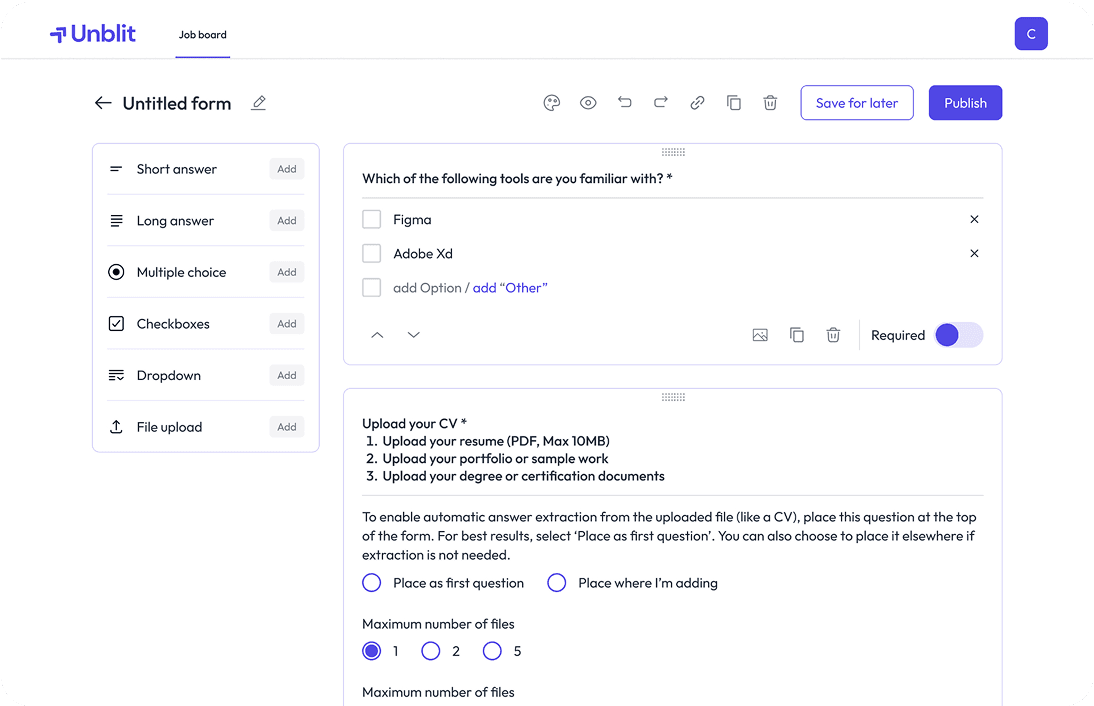
Task: Add image to tools question
Action: point(760,335)
